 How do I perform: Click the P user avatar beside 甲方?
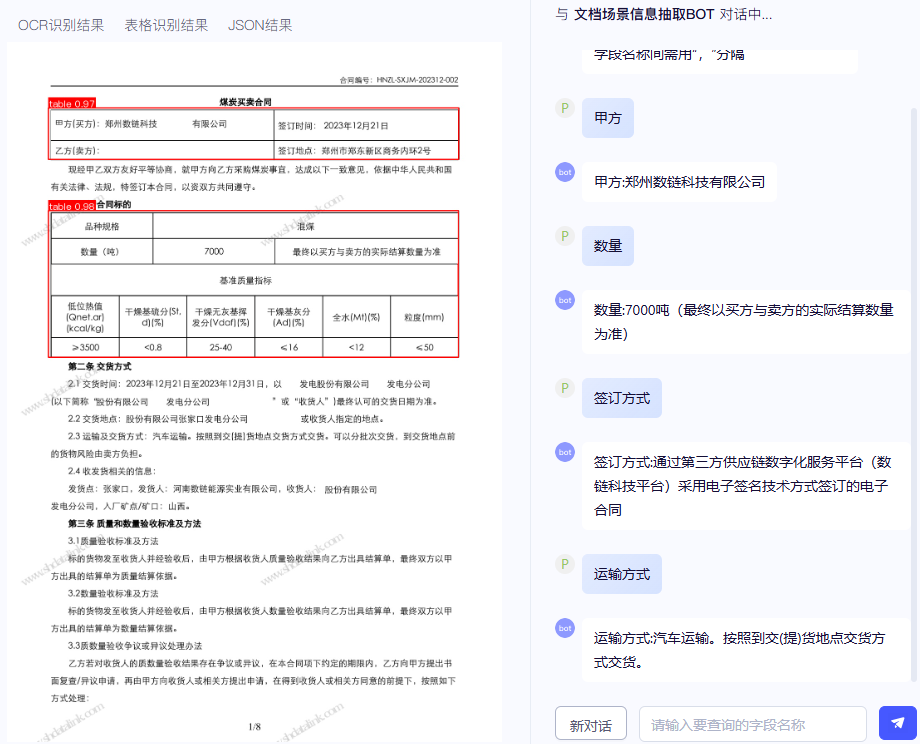pyautogui.click(x=565, y=108)
